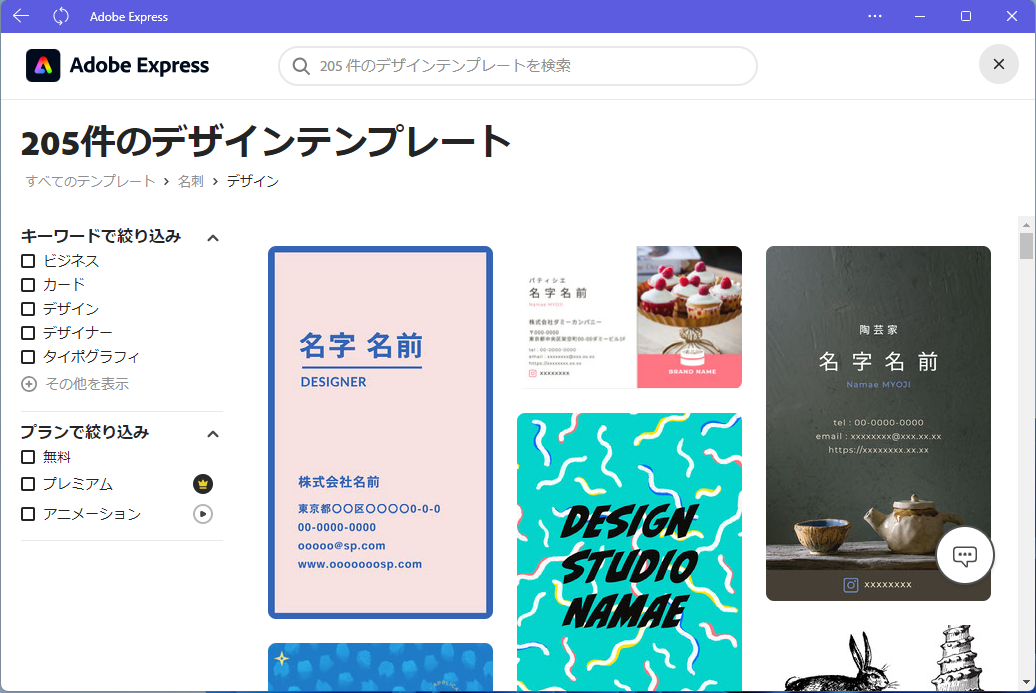1036x693 pixels.
Task: Collapse the プランで絞り込み section
Action: click(x=213, y=434)
